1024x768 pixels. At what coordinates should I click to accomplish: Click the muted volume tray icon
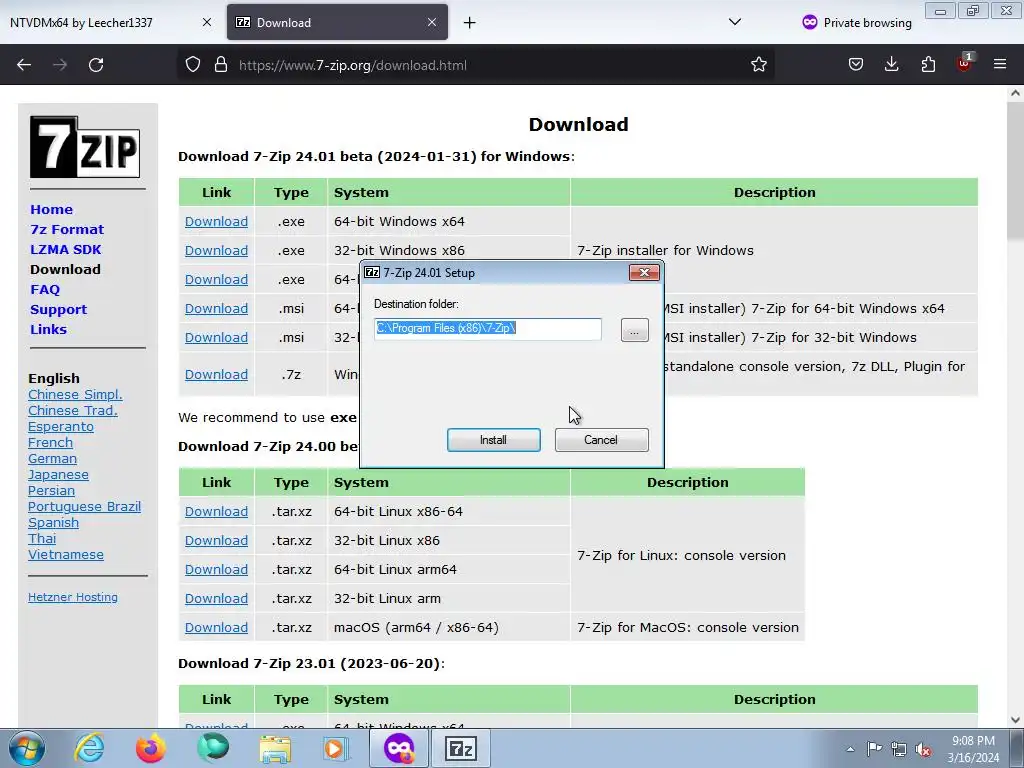coord(923,749)
